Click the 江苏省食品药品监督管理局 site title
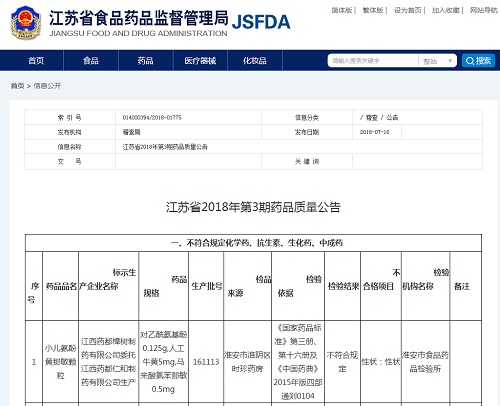The height and width of the screenshot is (406, 500). click(139, 18)
